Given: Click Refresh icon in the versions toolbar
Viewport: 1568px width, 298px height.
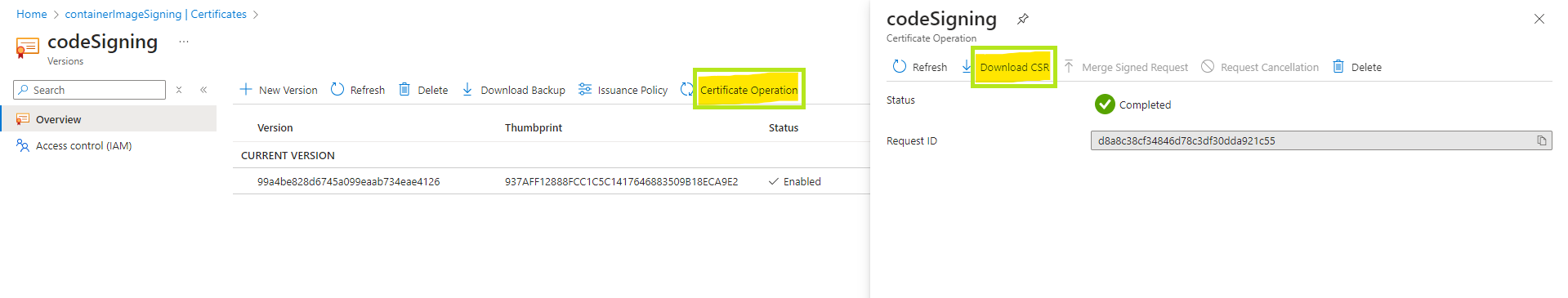Looking at the screenshot, I should (337, 89).
